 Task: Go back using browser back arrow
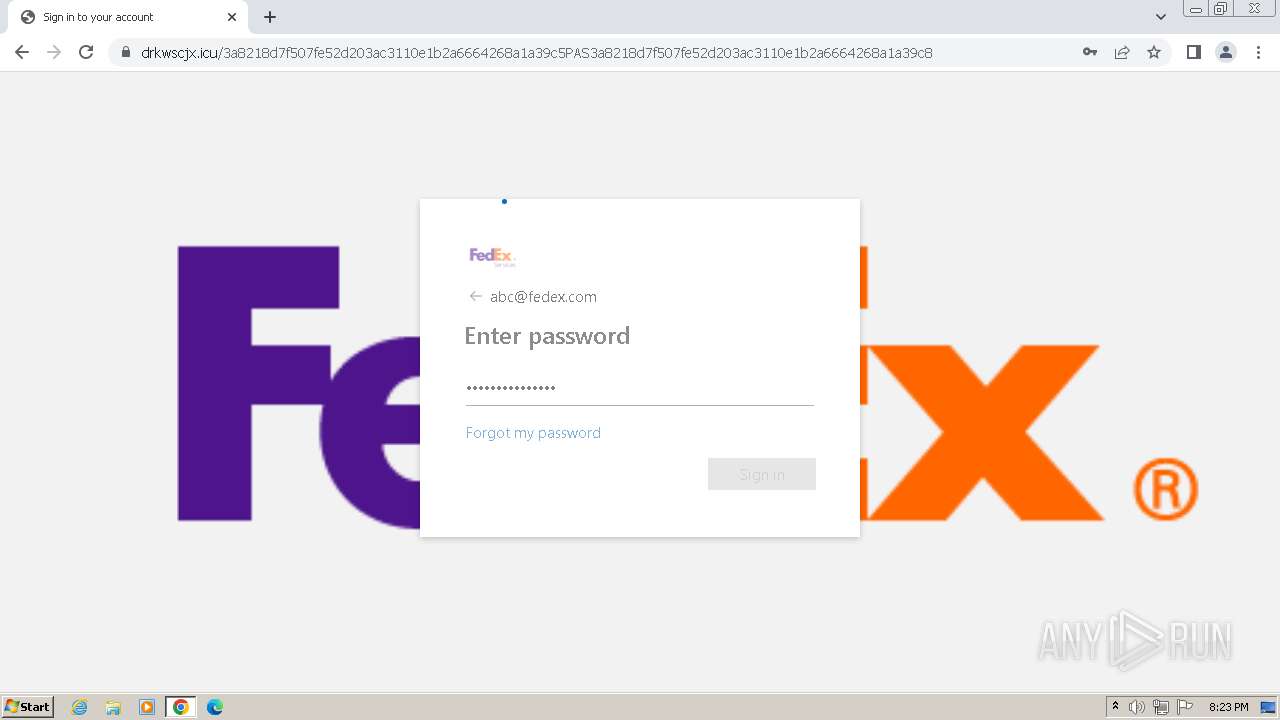[22, 52]
